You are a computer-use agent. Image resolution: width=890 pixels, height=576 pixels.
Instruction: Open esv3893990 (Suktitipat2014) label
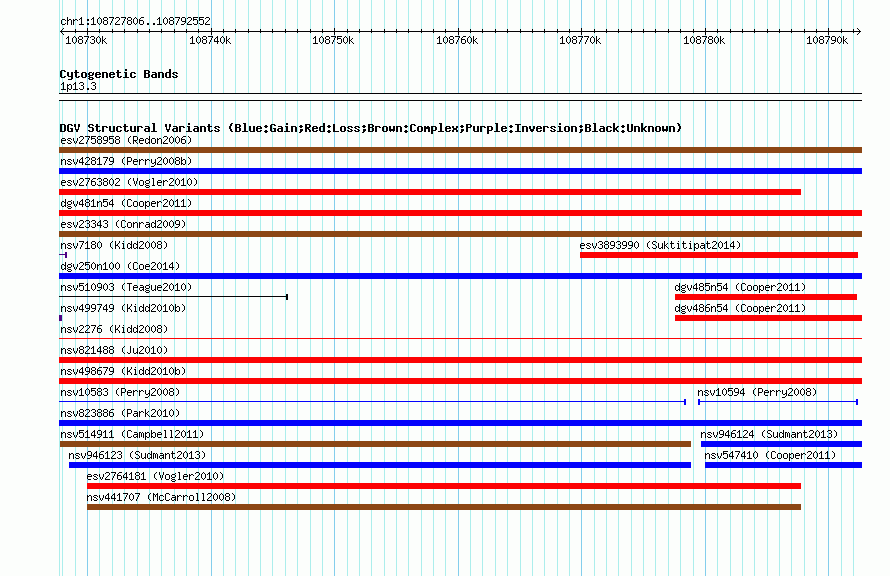coord(660,245)
